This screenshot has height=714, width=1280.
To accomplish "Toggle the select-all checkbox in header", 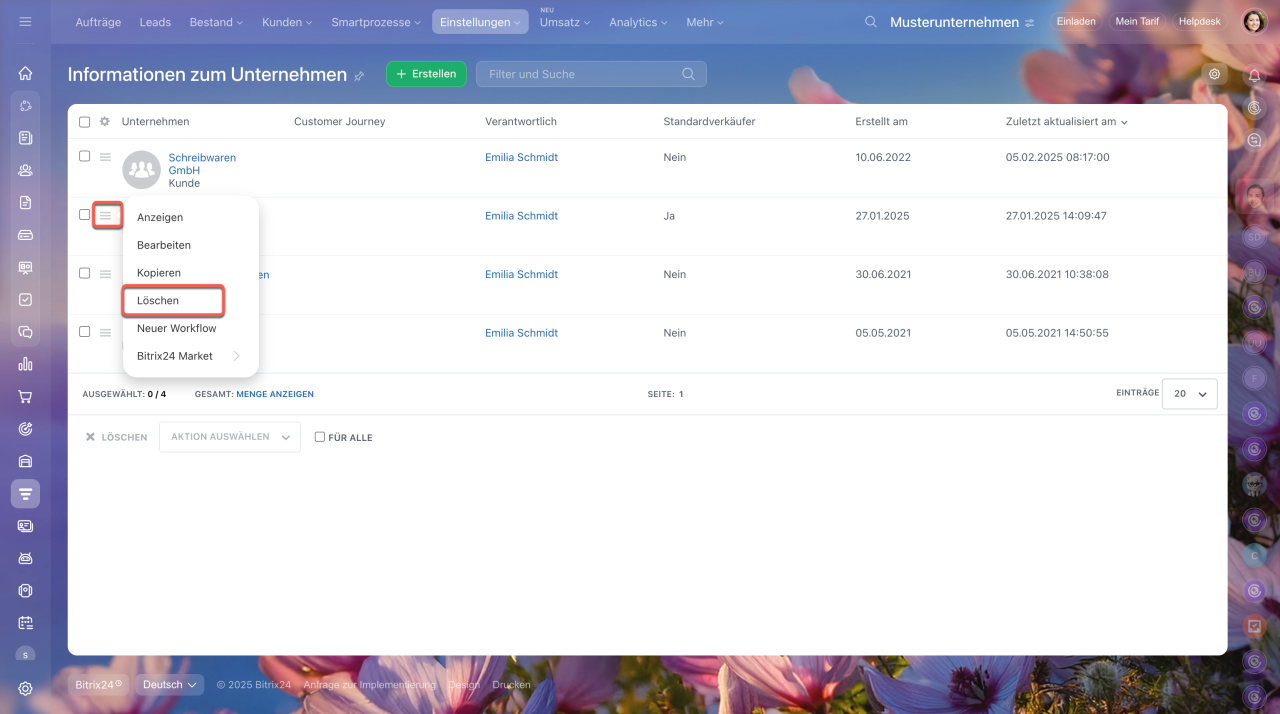I will click(84, 122).
